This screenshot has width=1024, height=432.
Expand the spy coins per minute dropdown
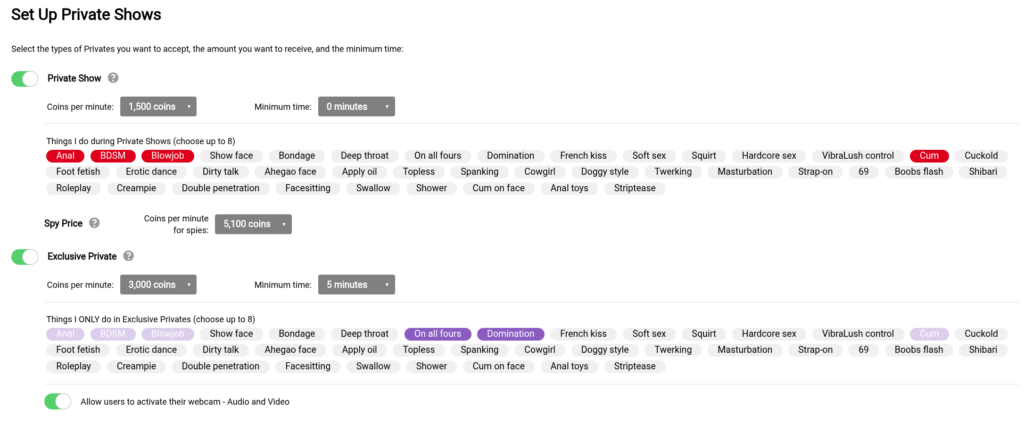[x=254, y=224]
